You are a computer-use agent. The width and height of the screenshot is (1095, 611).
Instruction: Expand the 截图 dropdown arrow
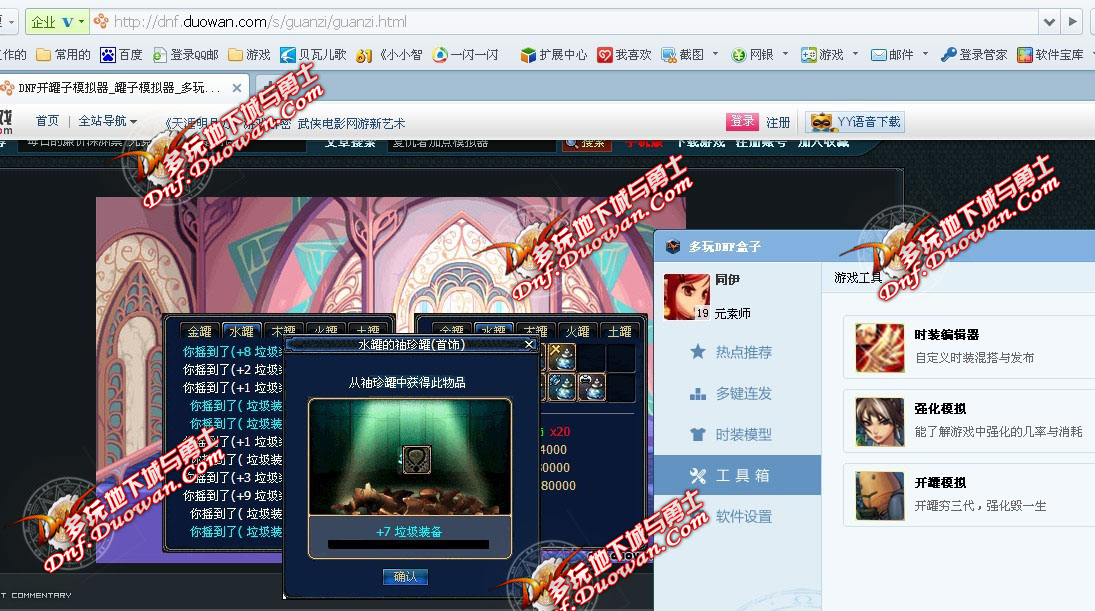(x=715, y=54)
